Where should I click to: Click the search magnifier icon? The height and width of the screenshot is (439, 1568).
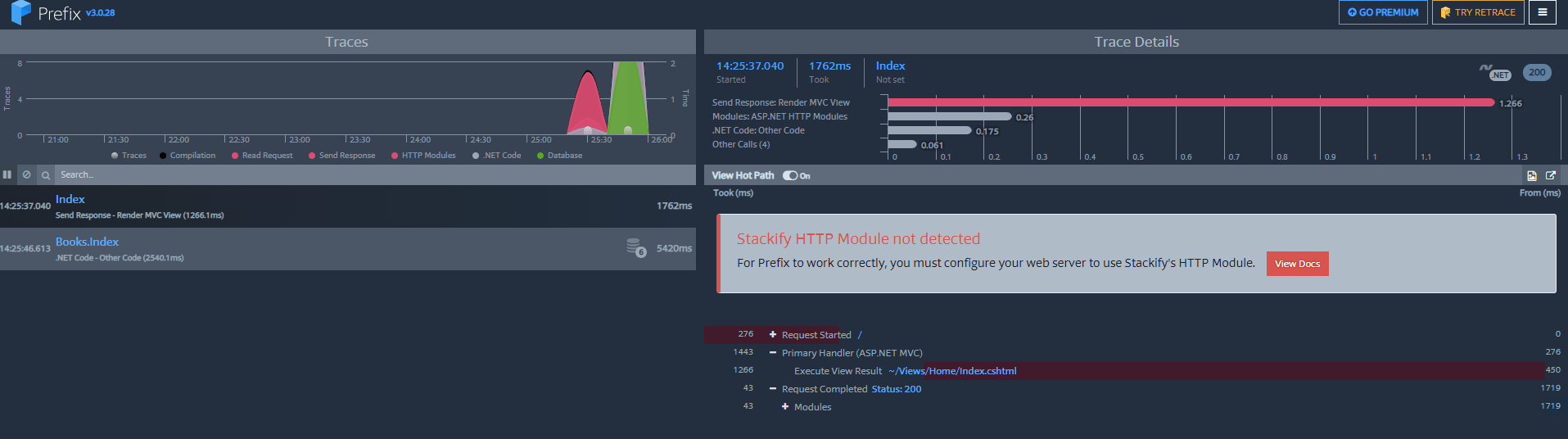[46, 174]
